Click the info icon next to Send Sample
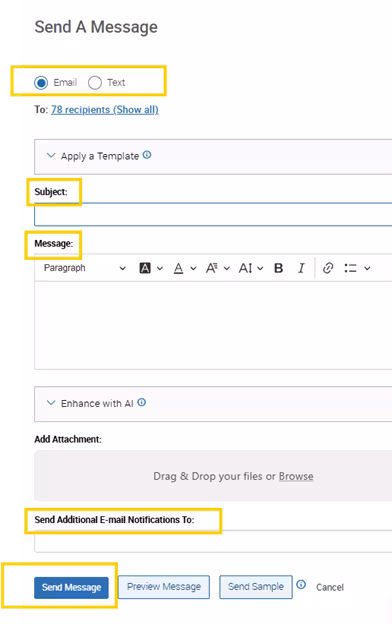Viewport: 392px width, 624px height. click(x=301, y=585)
